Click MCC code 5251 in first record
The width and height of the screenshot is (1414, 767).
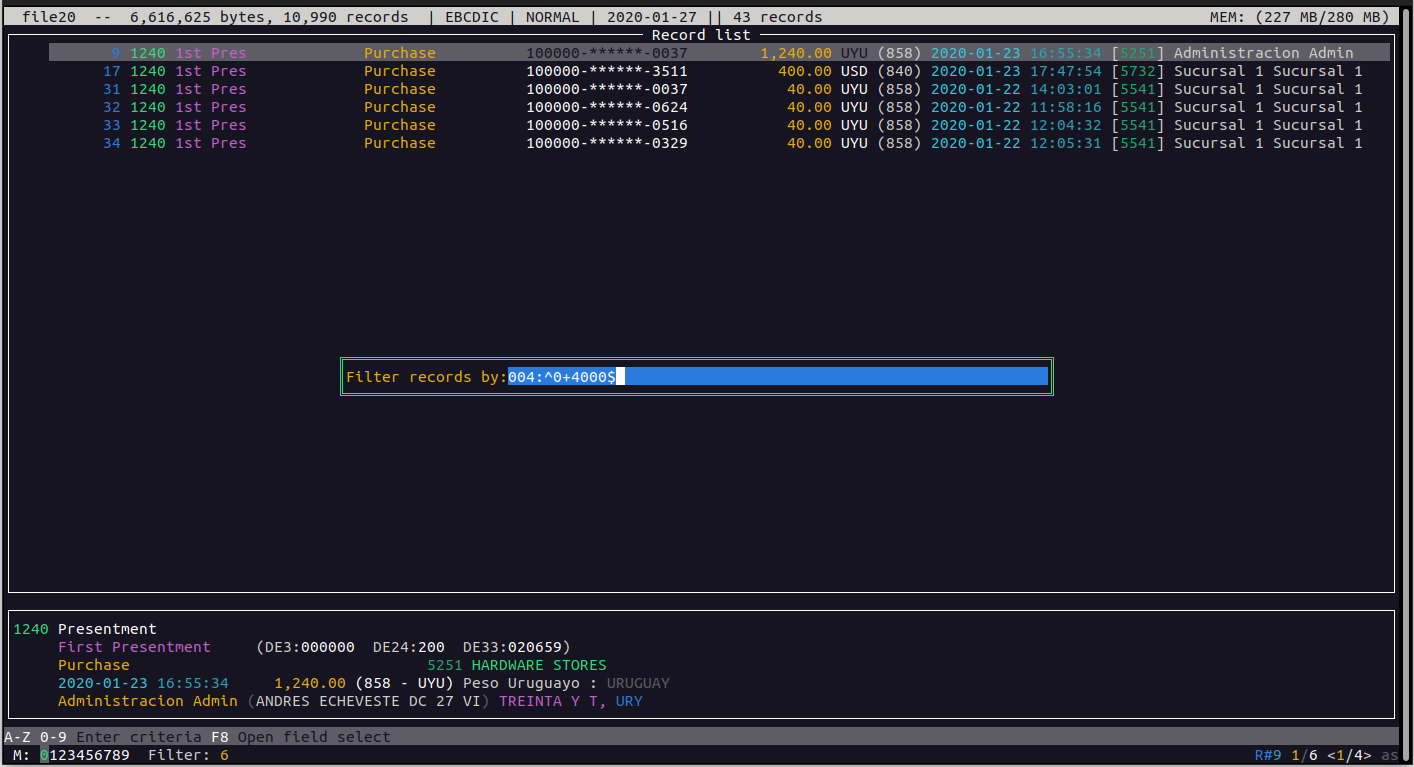click(x=1137, y=53)
